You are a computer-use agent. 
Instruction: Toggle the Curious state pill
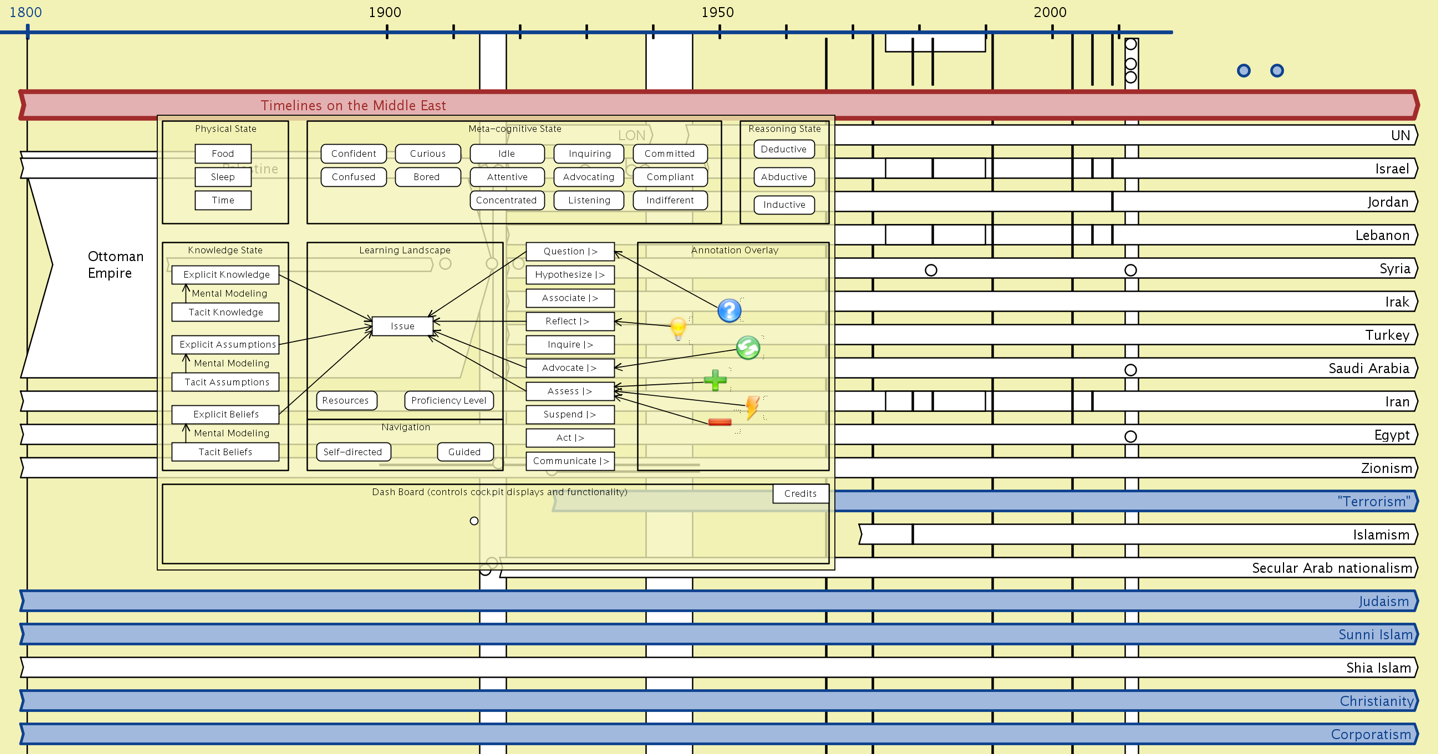[428, 154]
